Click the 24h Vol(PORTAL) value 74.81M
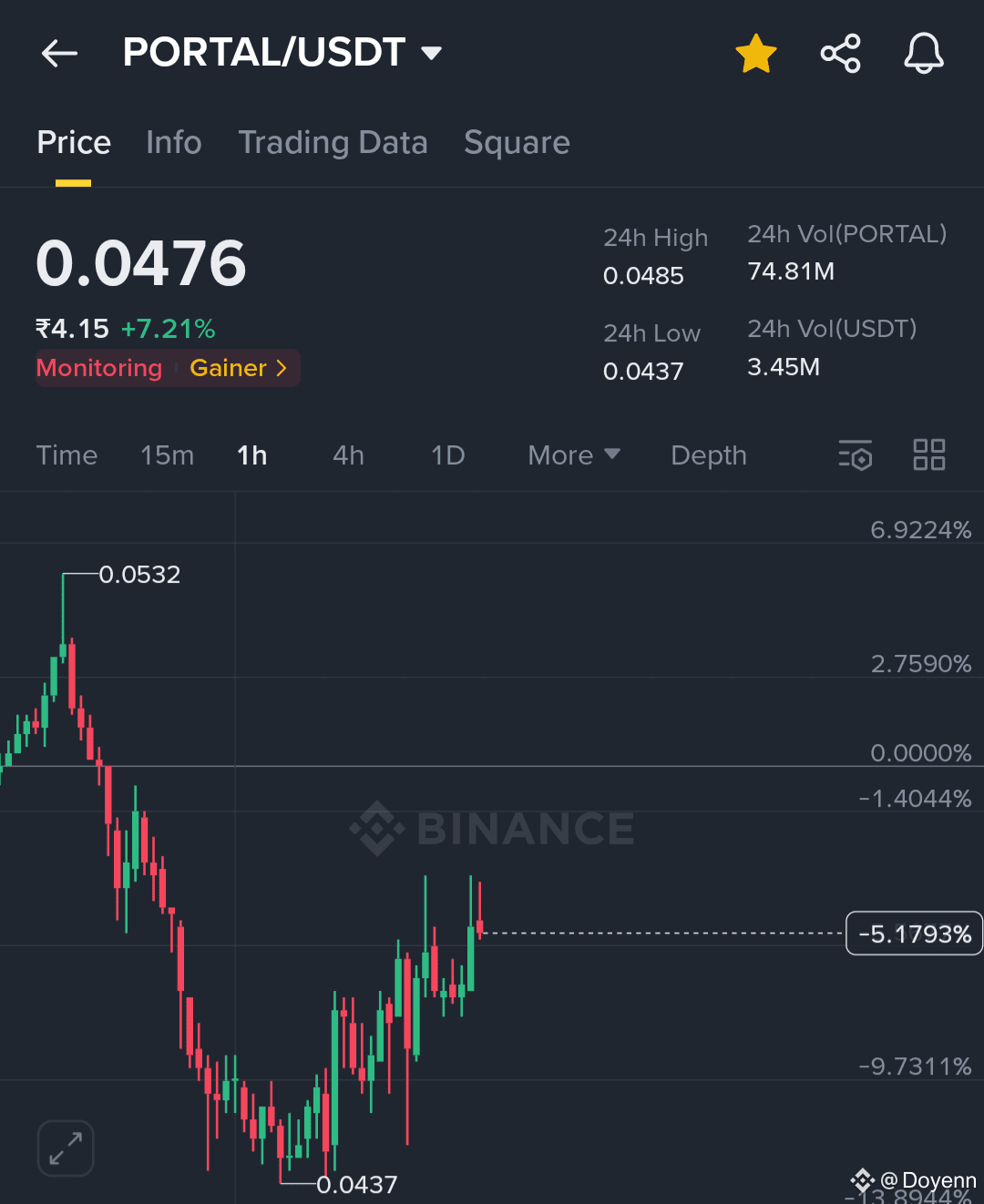This screenshot has width=984, height=1204. pos(791,271)
